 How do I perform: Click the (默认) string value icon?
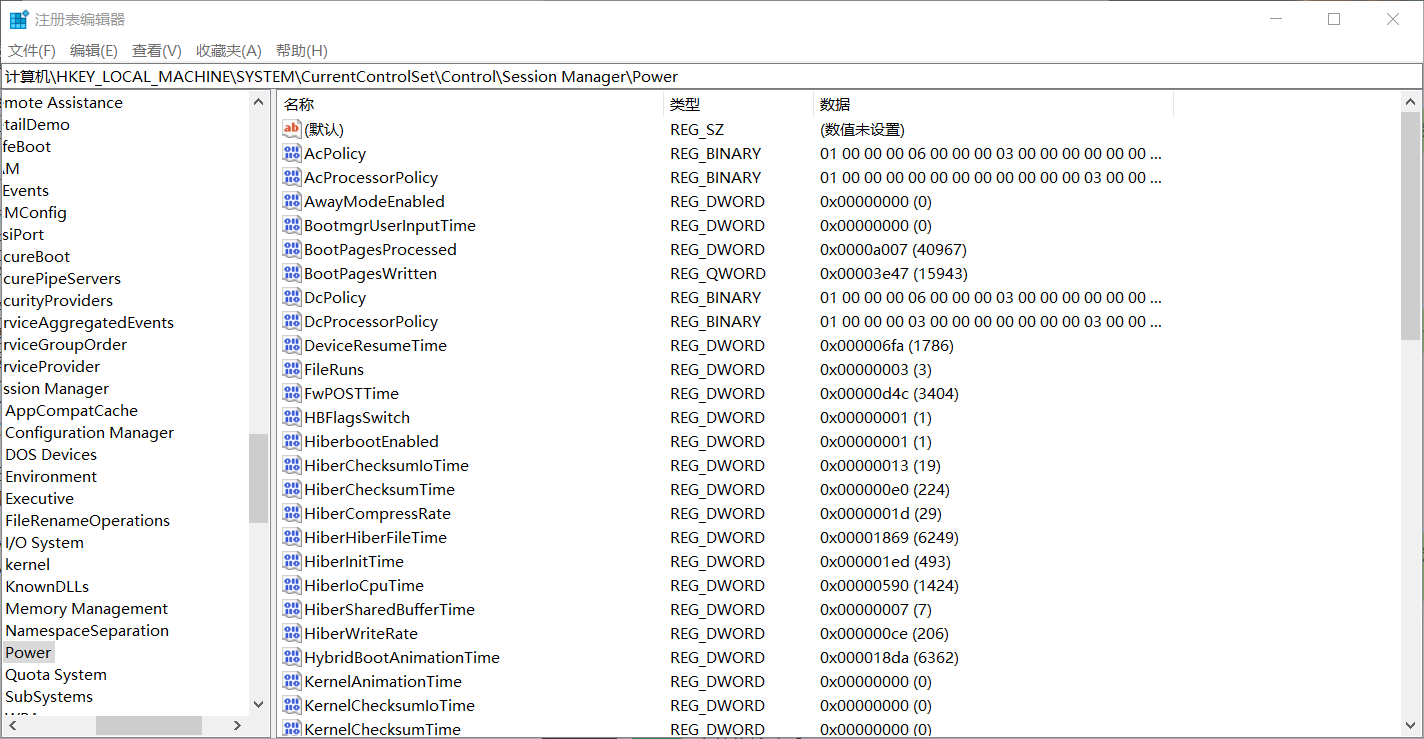tap(292, 129)
